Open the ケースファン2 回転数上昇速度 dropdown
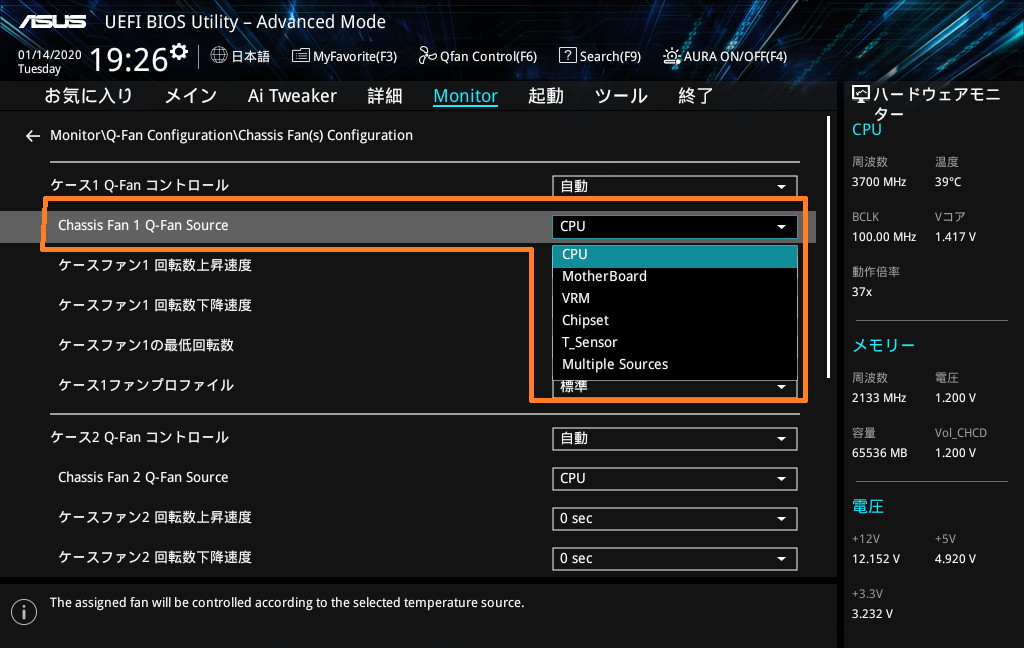The height and width of the screenshot is (648, 1024). point(675,519)
